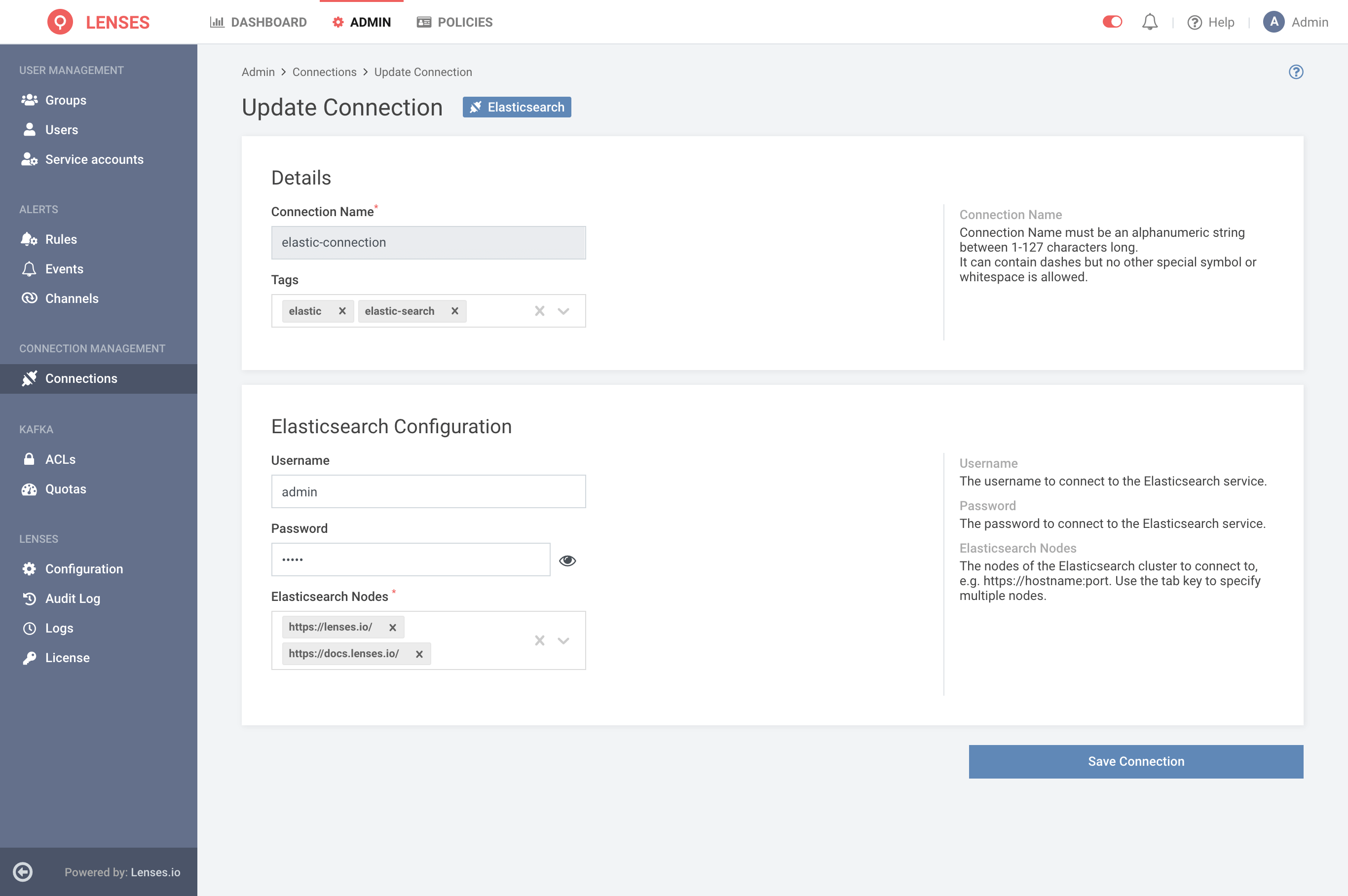Click the Admin user name in header
Image resolution: width=1348 pixels, height=896 pixels.
point(1310,22)
